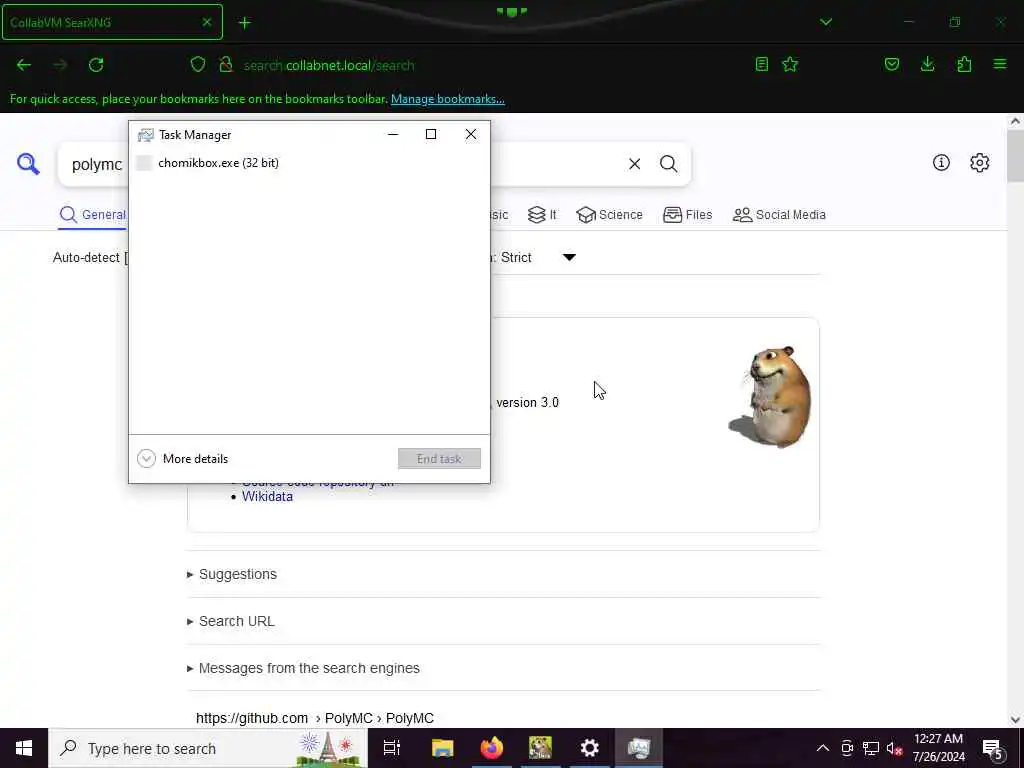
Task: Expand More details in Task Manager
Action: [183, 458]
